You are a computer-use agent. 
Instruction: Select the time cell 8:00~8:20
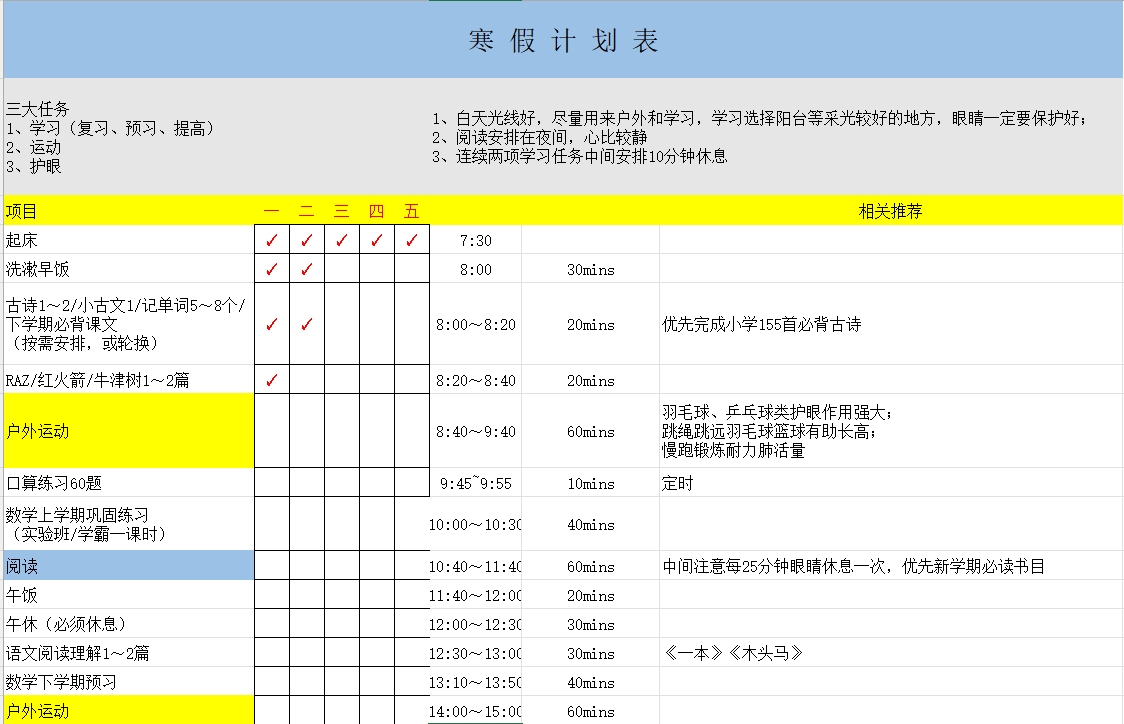[476, 324]
